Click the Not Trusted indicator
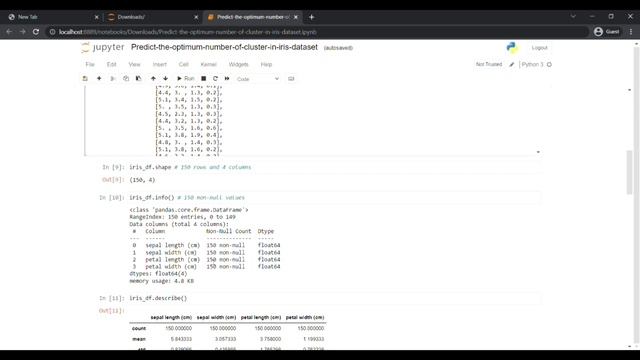The height and width of the screenshot is (360, 640). pos(489,64)
